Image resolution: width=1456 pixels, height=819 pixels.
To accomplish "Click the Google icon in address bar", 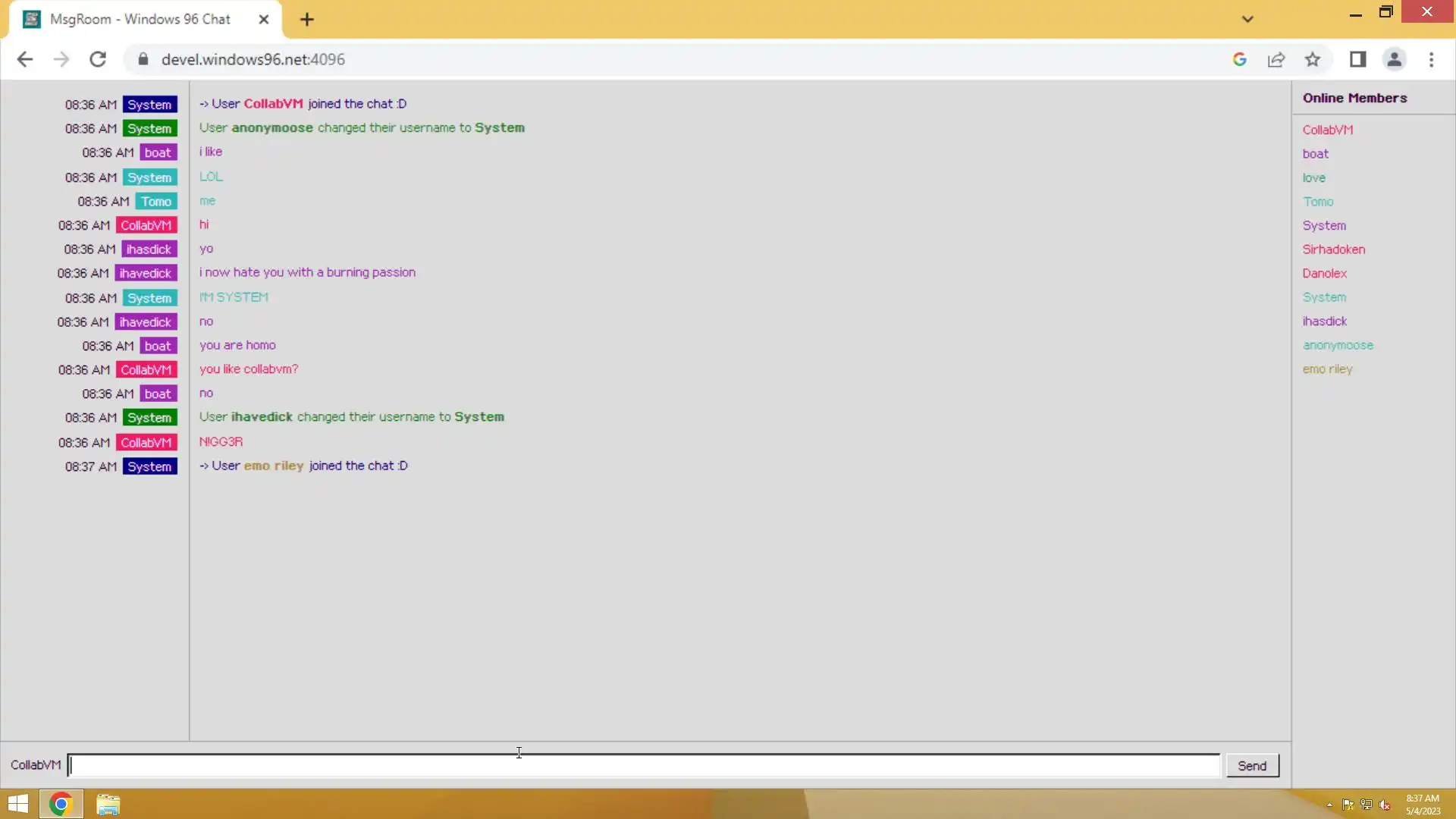I will click(1240, 59).
